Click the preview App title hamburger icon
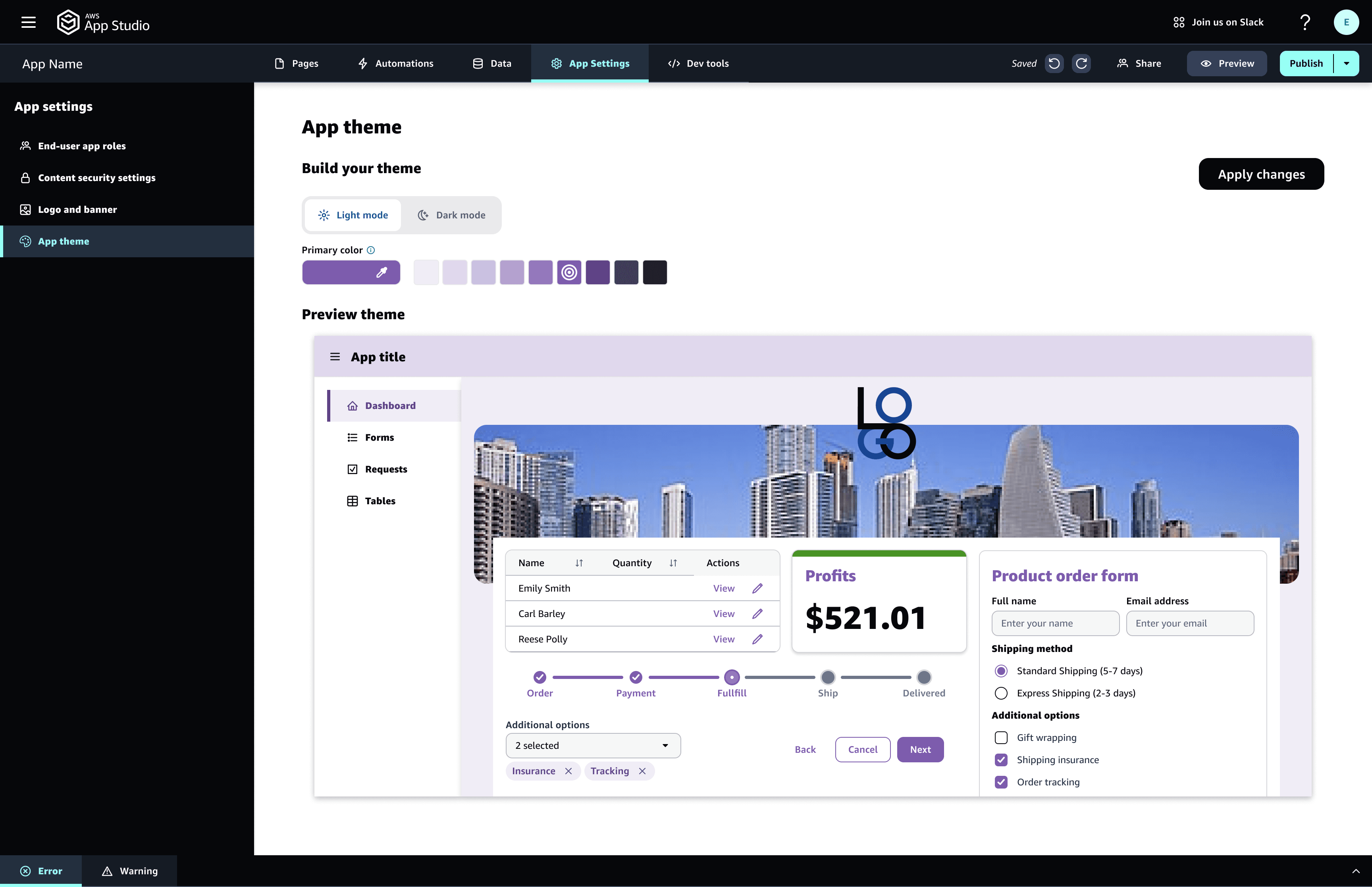This screenshot has height=887, width=1372. pyautogui.click(x=335, y=357)
